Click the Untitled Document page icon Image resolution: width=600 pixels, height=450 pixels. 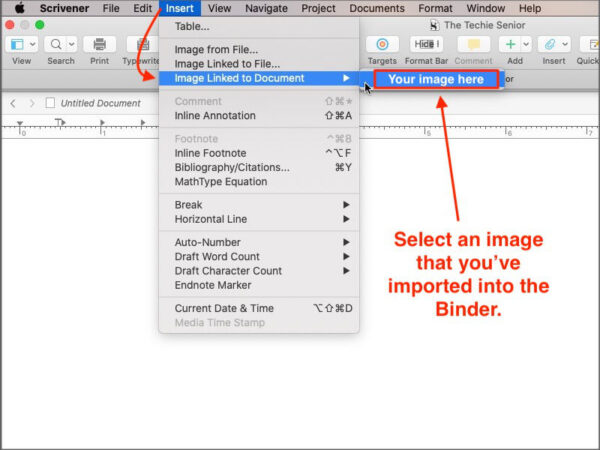(x=50, y=103)
